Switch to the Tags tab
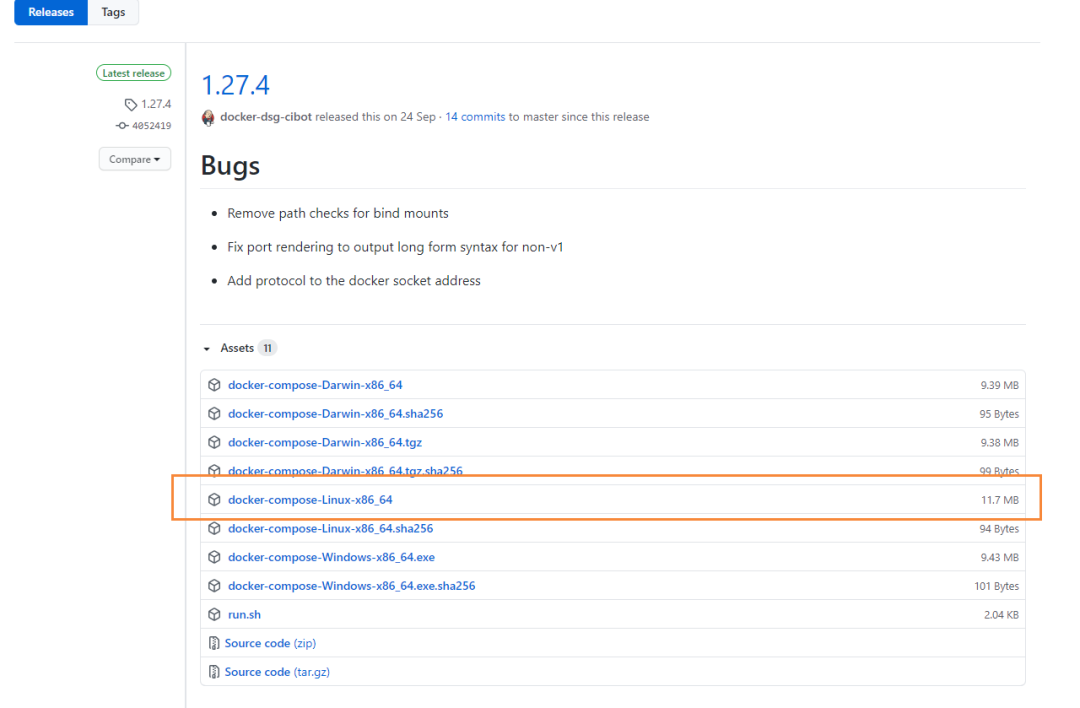 click(113, 12)
